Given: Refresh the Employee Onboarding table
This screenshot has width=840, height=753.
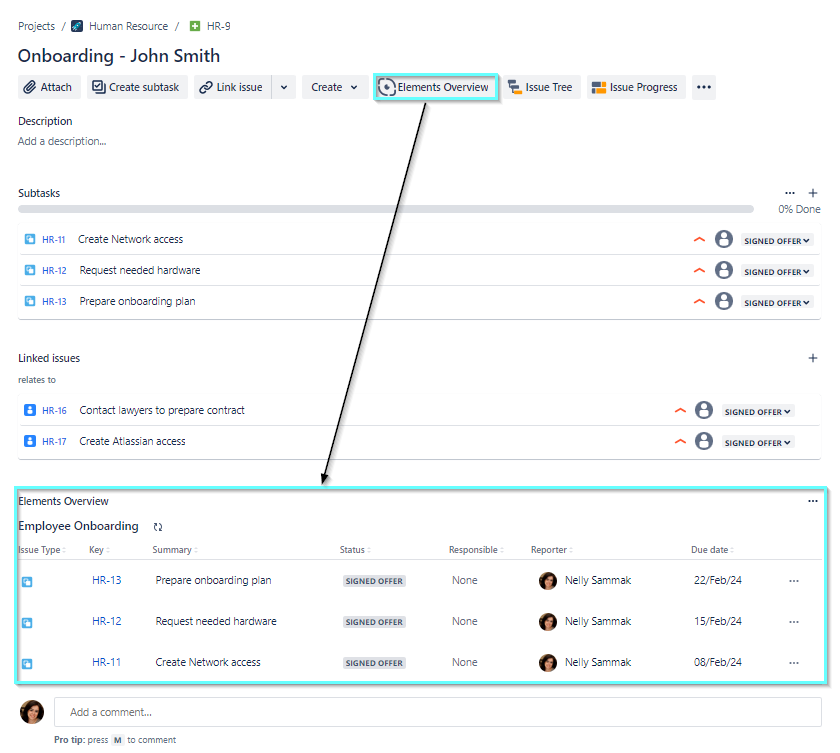Looking at the screenshot, I should point(158,527).
